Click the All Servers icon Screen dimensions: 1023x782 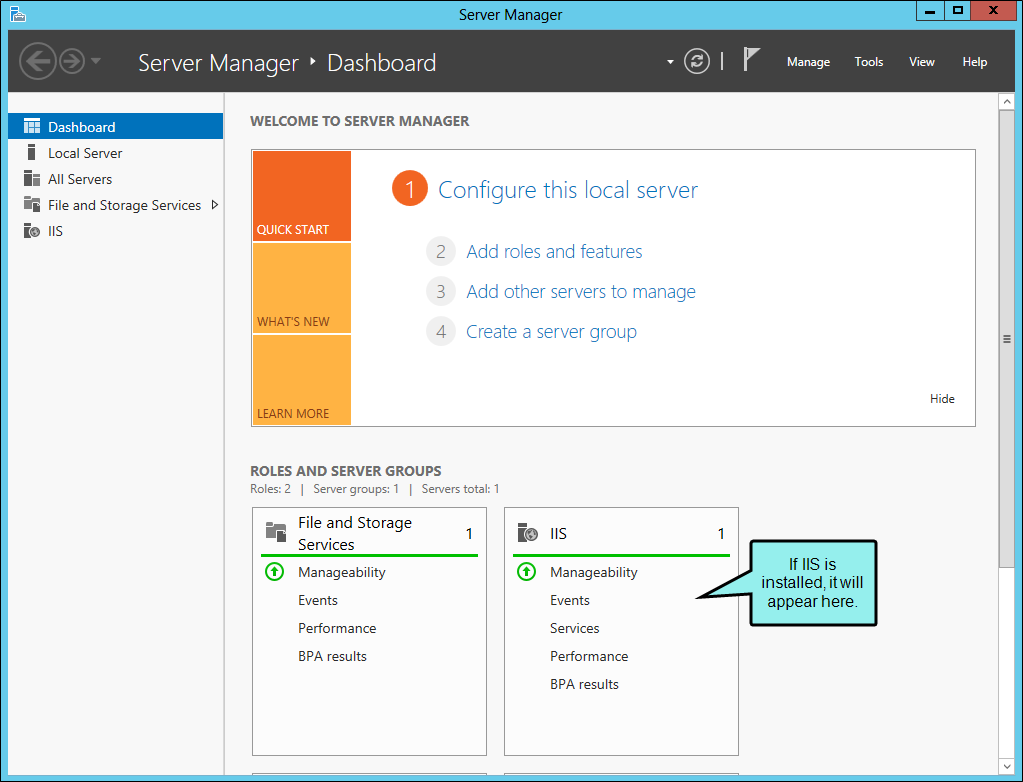click(32, 178)
